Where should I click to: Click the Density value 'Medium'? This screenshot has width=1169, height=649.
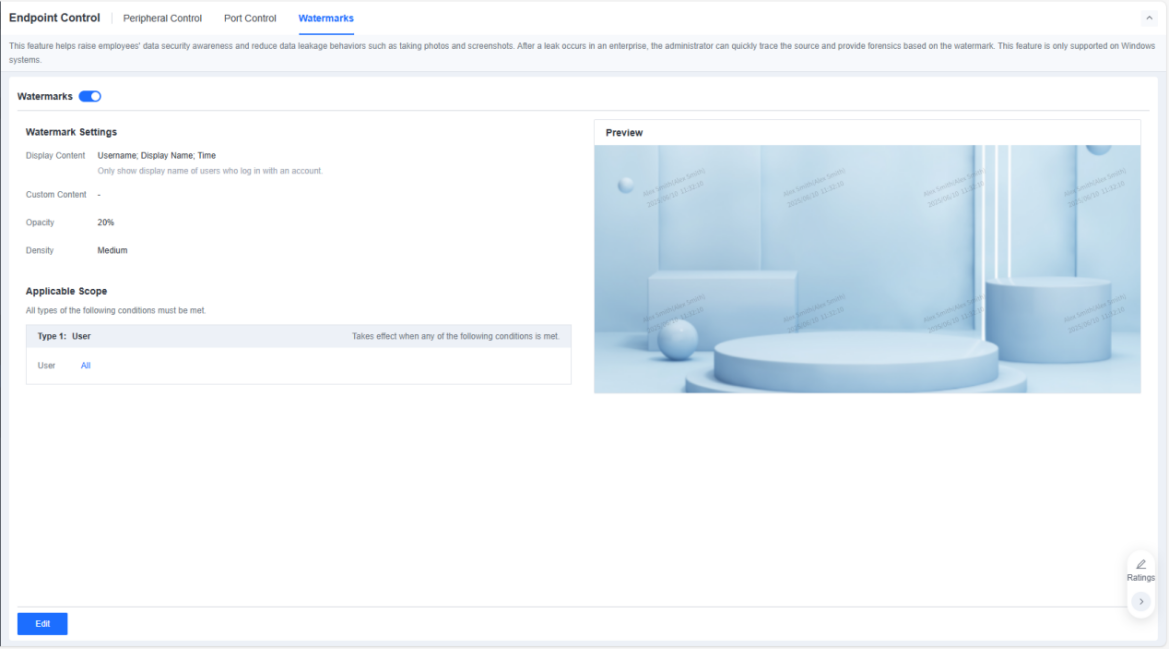pyautogui.click(x=113, y=250)
